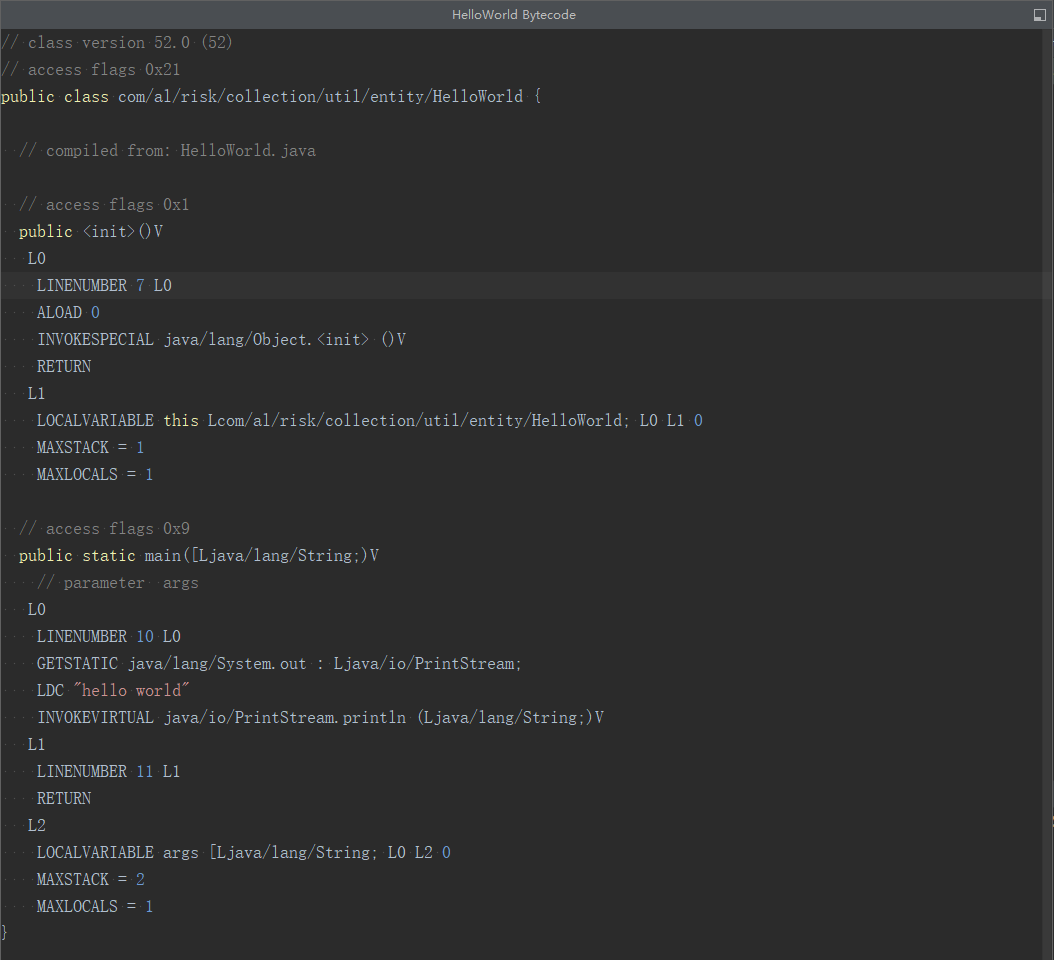This screenshot has width=1054, height=960.
Task: Click the INVOKEVIRTUAL PrintStream.println line
Action: point(320,718)
